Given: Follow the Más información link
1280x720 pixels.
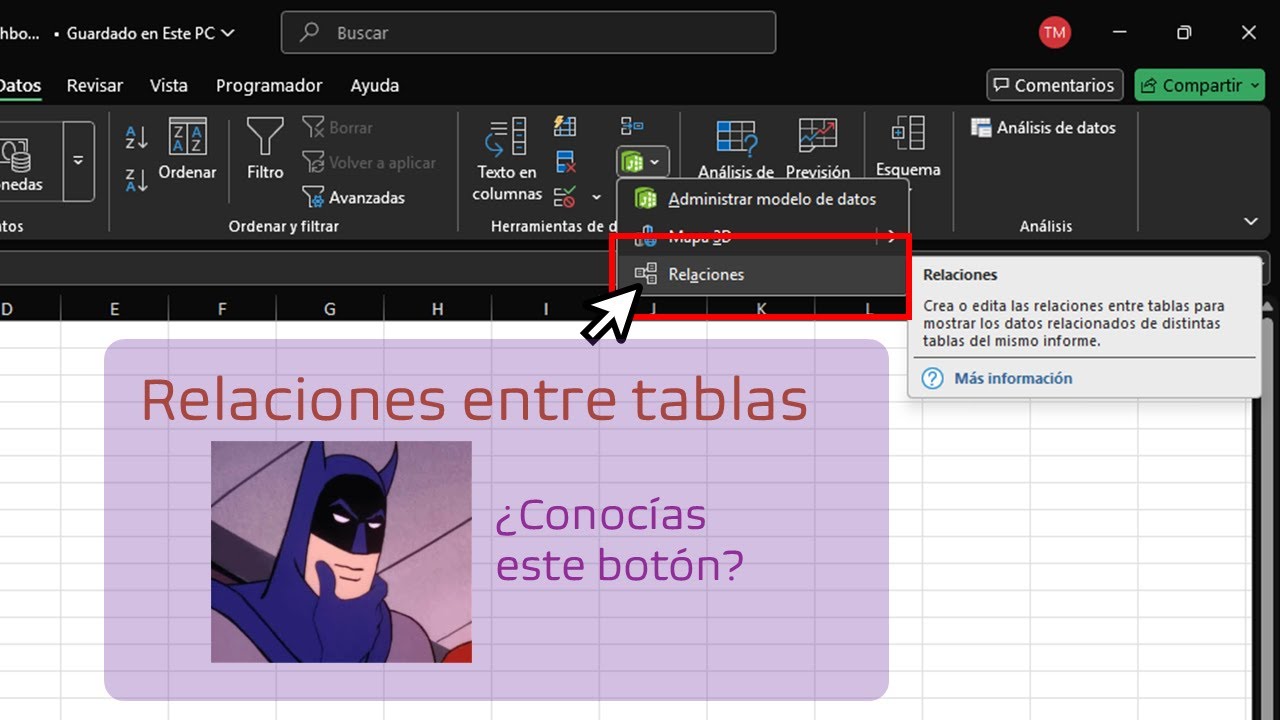Looking at the screenshot, I should (1013, 378).
